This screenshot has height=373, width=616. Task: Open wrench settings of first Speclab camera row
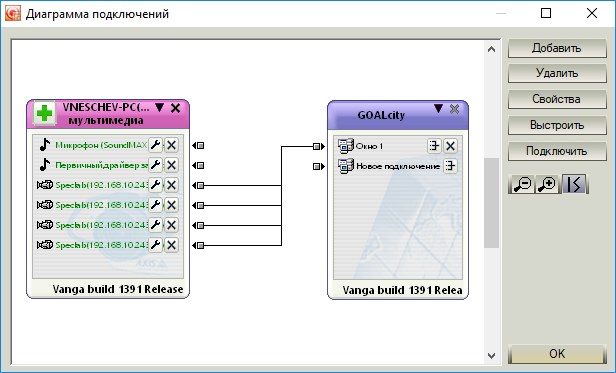coord(156,185)
